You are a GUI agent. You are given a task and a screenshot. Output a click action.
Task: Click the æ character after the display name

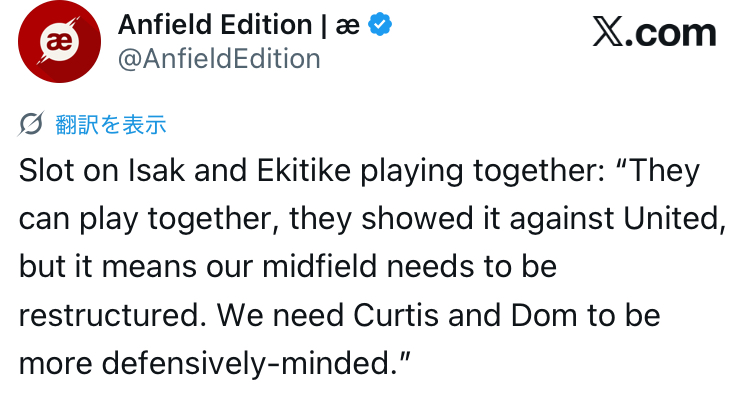click(x=348, y=25)
